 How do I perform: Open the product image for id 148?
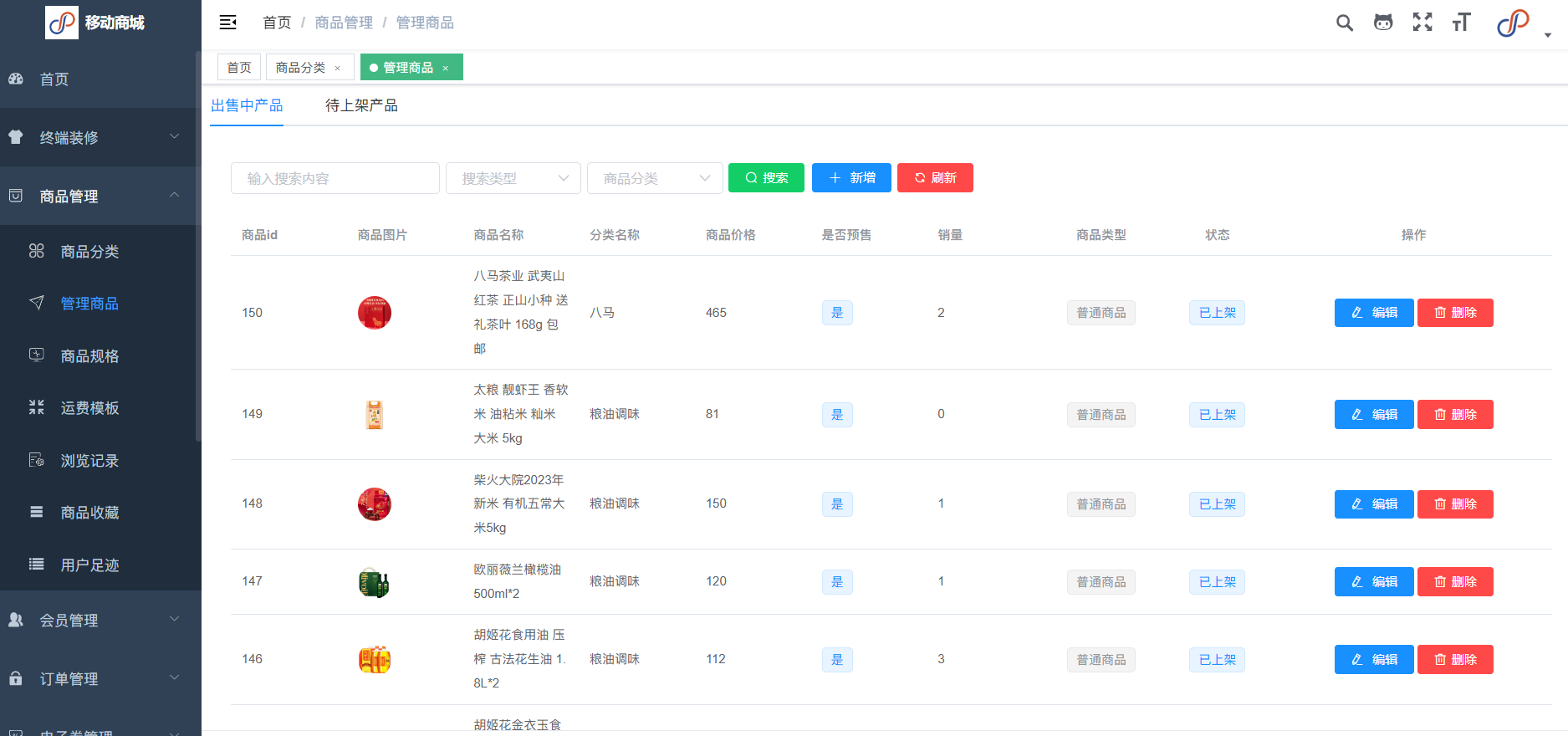pos(375,504)
